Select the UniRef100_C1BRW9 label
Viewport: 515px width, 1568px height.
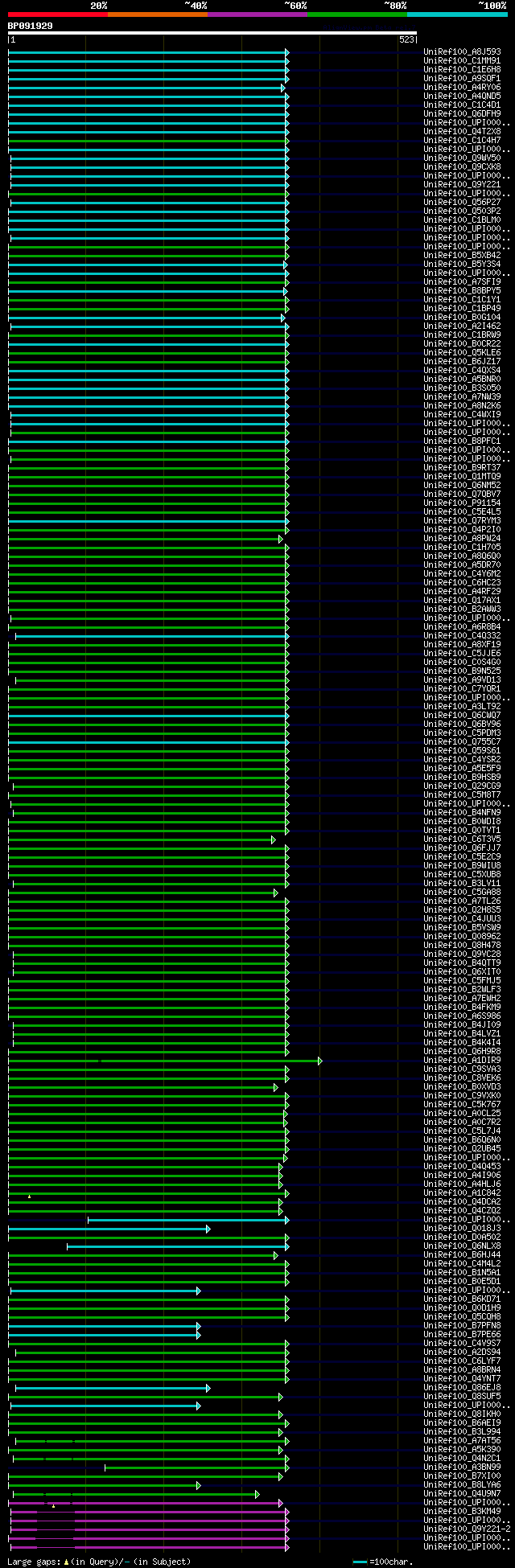462,335
